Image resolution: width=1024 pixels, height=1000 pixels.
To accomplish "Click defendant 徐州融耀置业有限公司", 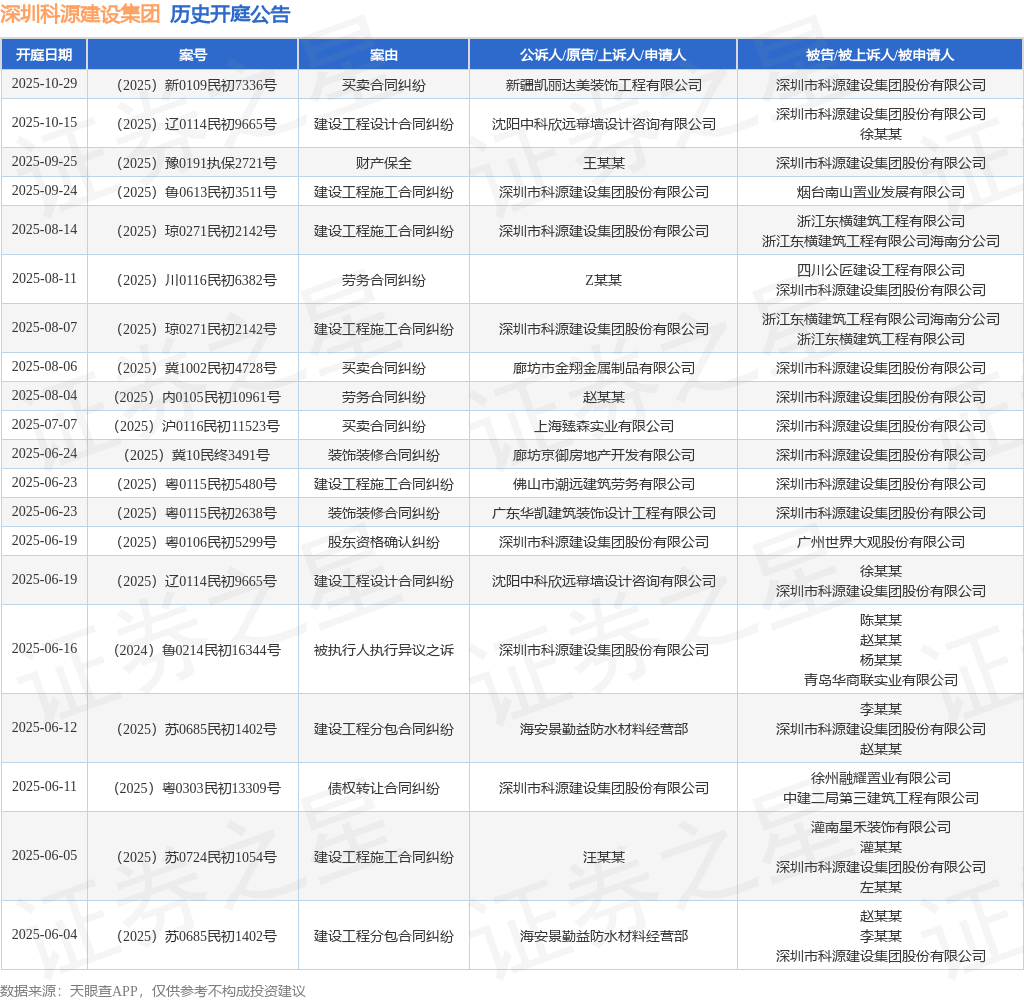I will tap(880, 778).
